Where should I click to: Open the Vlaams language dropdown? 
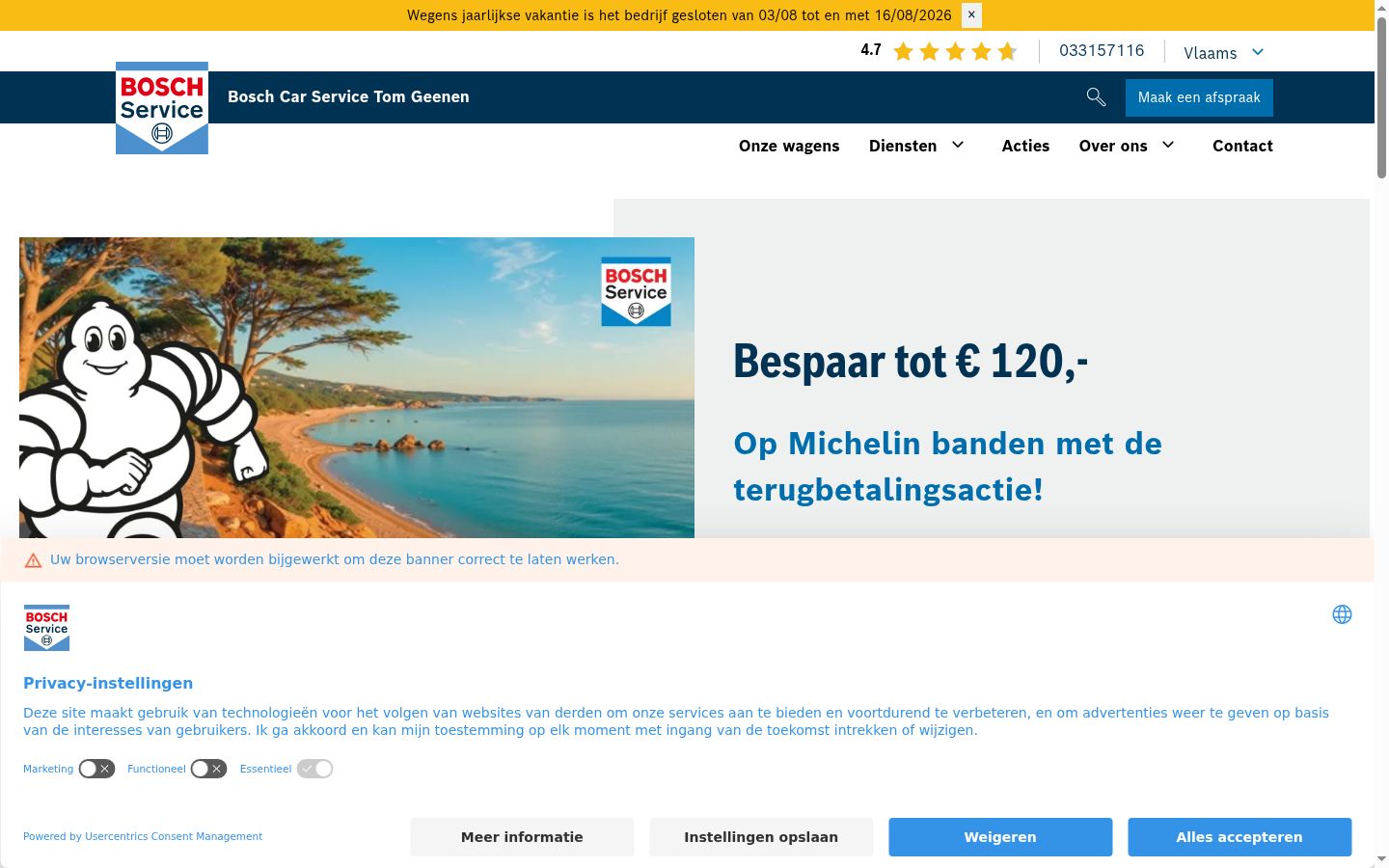1223,52
